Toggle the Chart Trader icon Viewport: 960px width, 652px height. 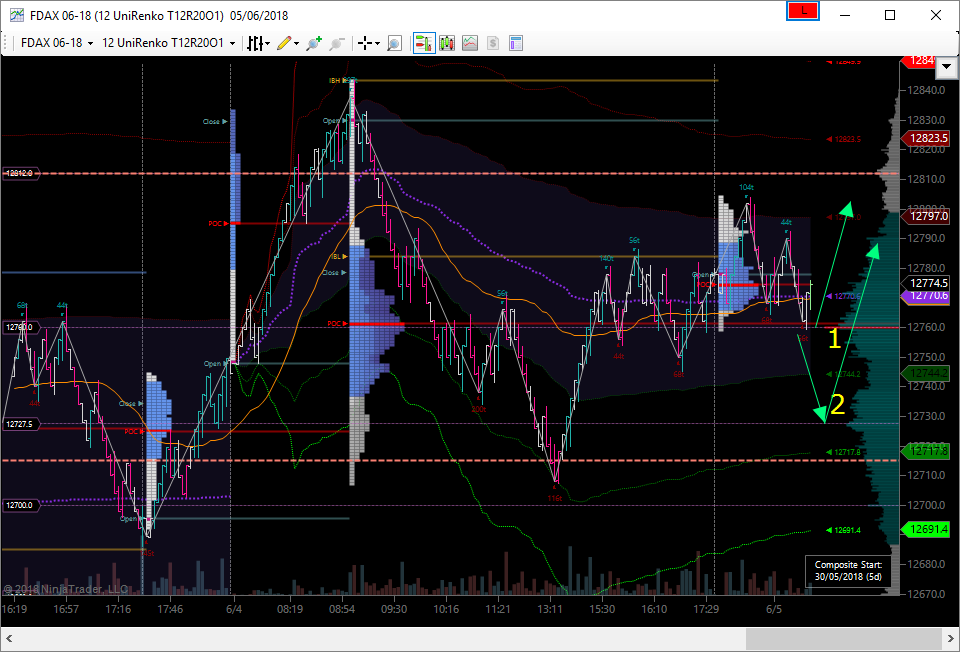[x=424, y=43]
